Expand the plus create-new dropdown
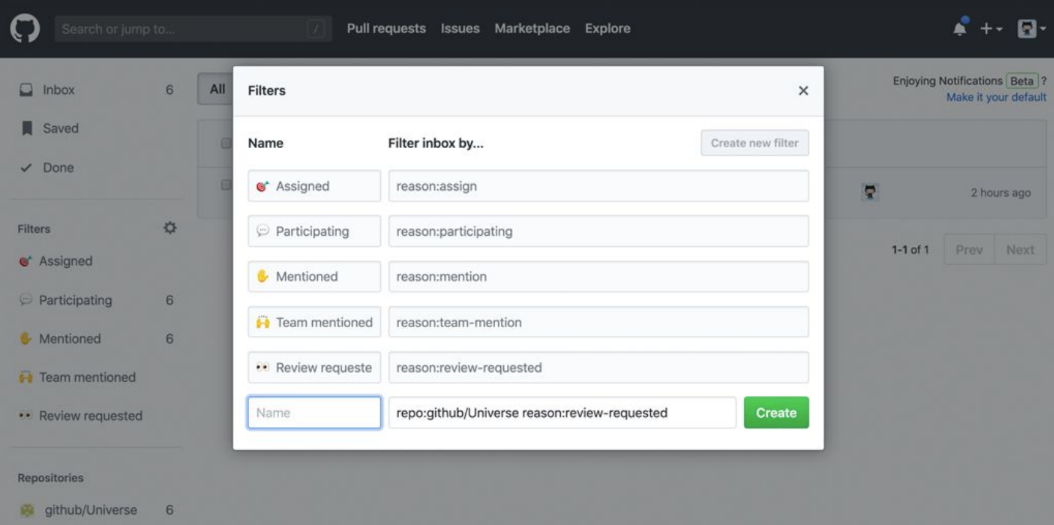1054x525 pixels. 990,29
